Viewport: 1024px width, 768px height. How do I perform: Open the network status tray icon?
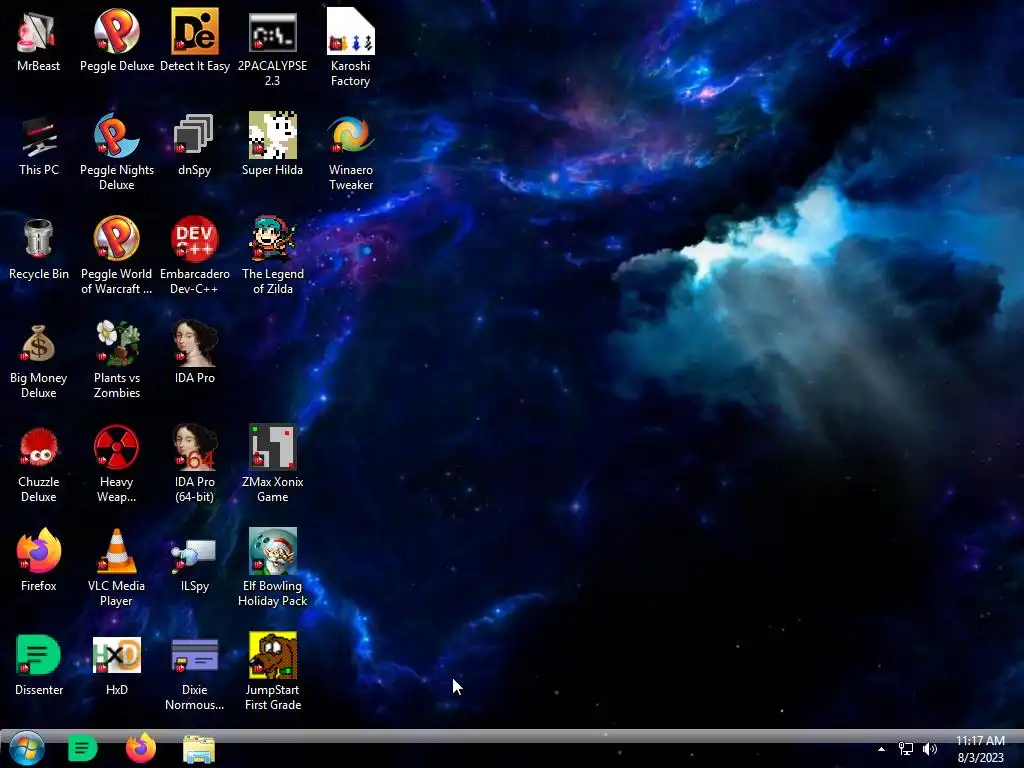[x=906, y=749]
